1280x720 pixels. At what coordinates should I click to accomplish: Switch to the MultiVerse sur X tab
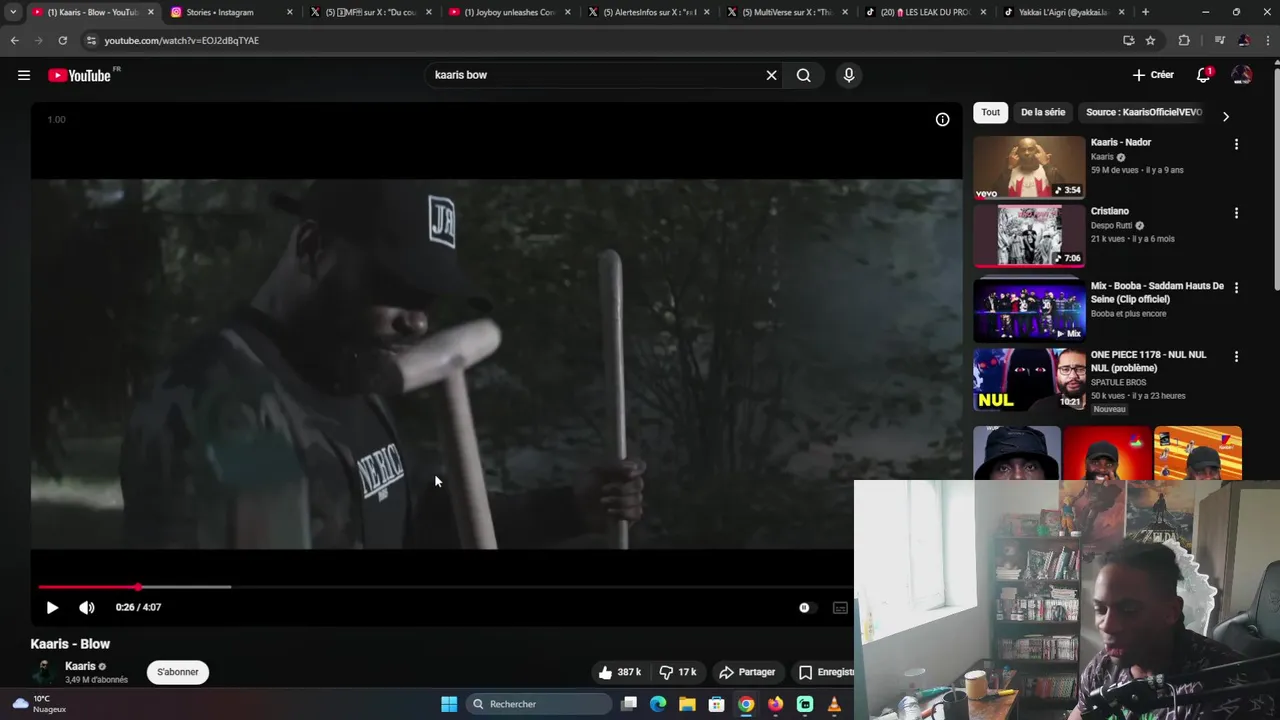(x=788, y=12)
